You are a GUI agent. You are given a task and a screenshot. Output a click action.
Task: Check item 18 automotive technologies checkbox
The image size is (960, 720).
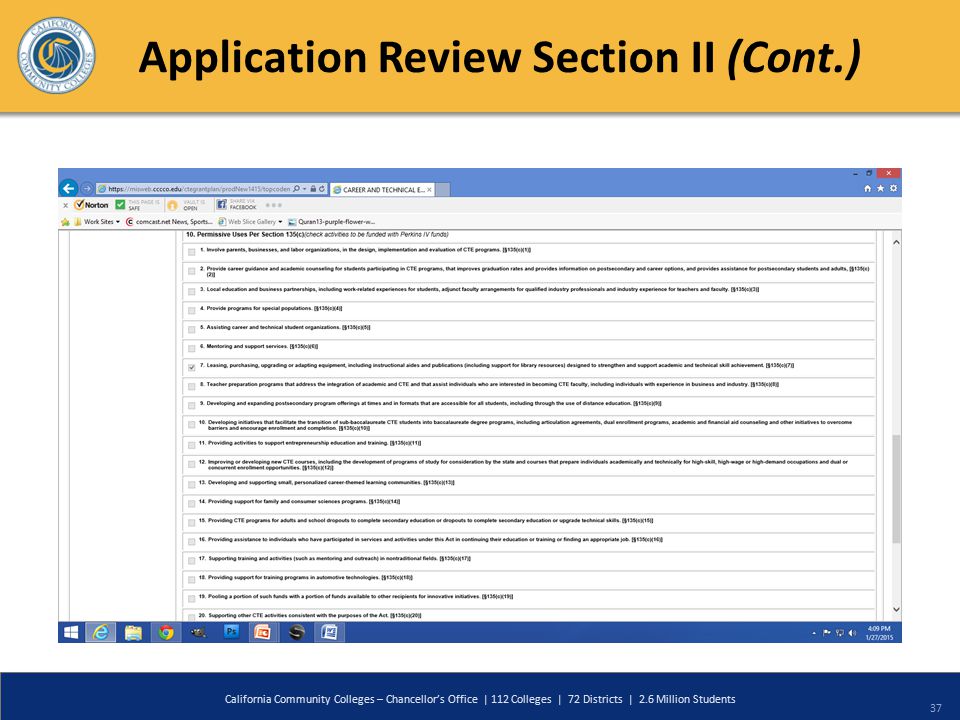(x=192, y=579)
